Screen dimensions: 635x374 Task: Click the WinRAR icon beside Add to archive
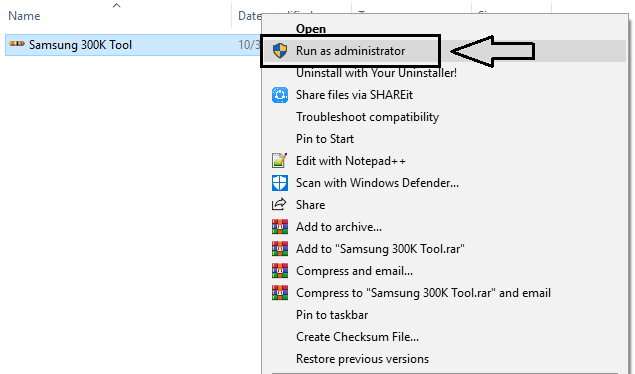[280, 227]
